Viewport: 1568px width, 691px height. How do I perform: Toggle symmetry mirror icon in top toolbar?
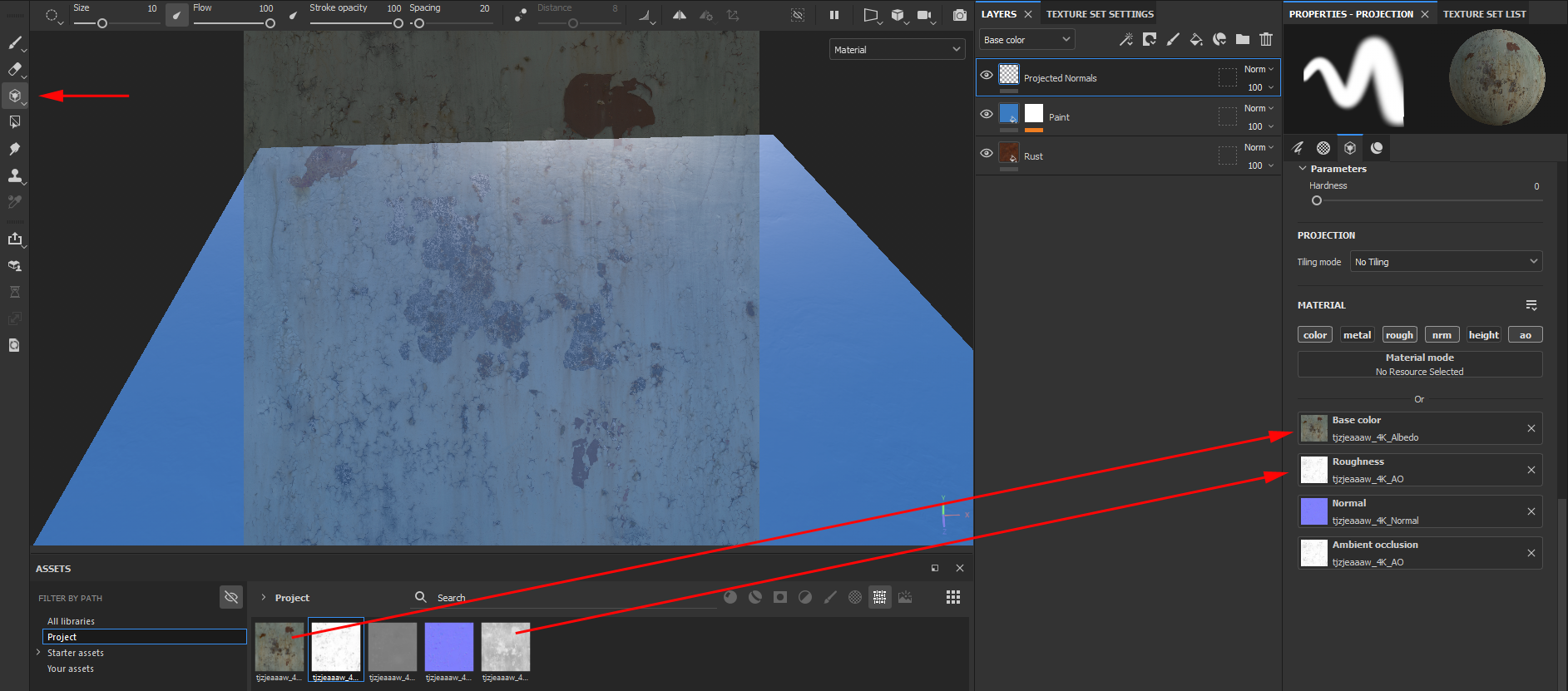point(680,15)
